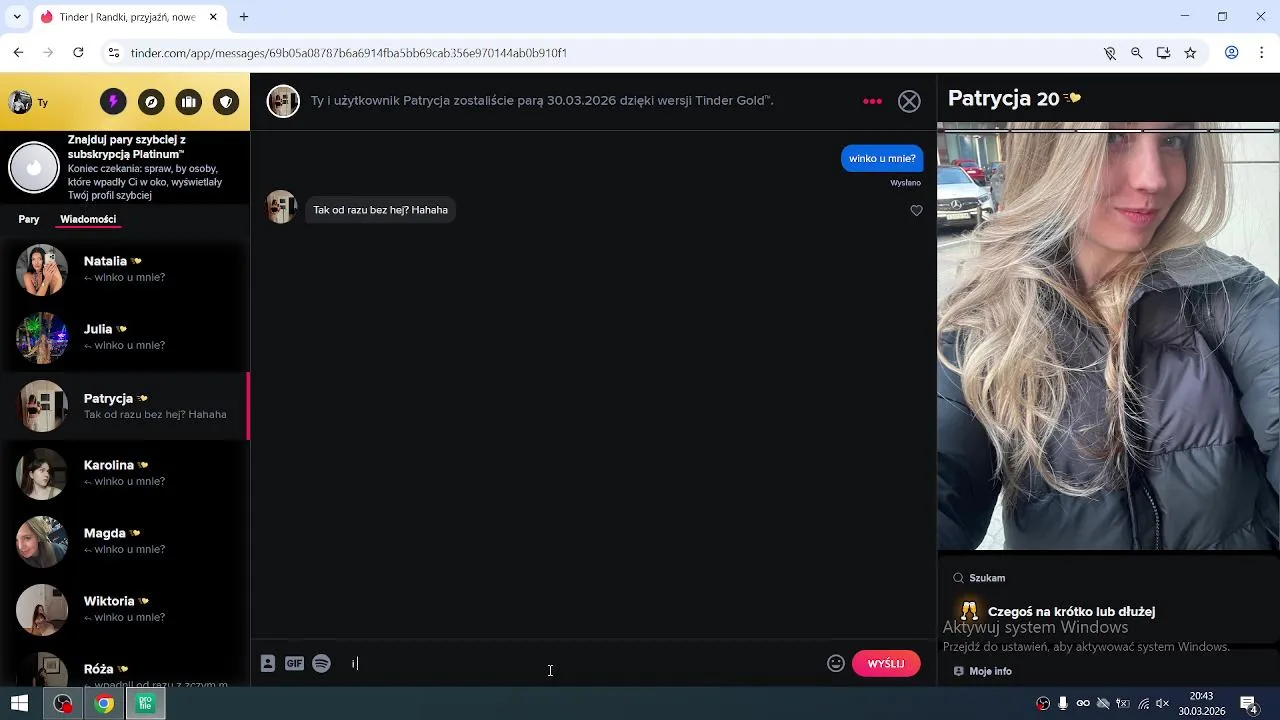Open the tab search dropdown arrow

click(16, 17)
